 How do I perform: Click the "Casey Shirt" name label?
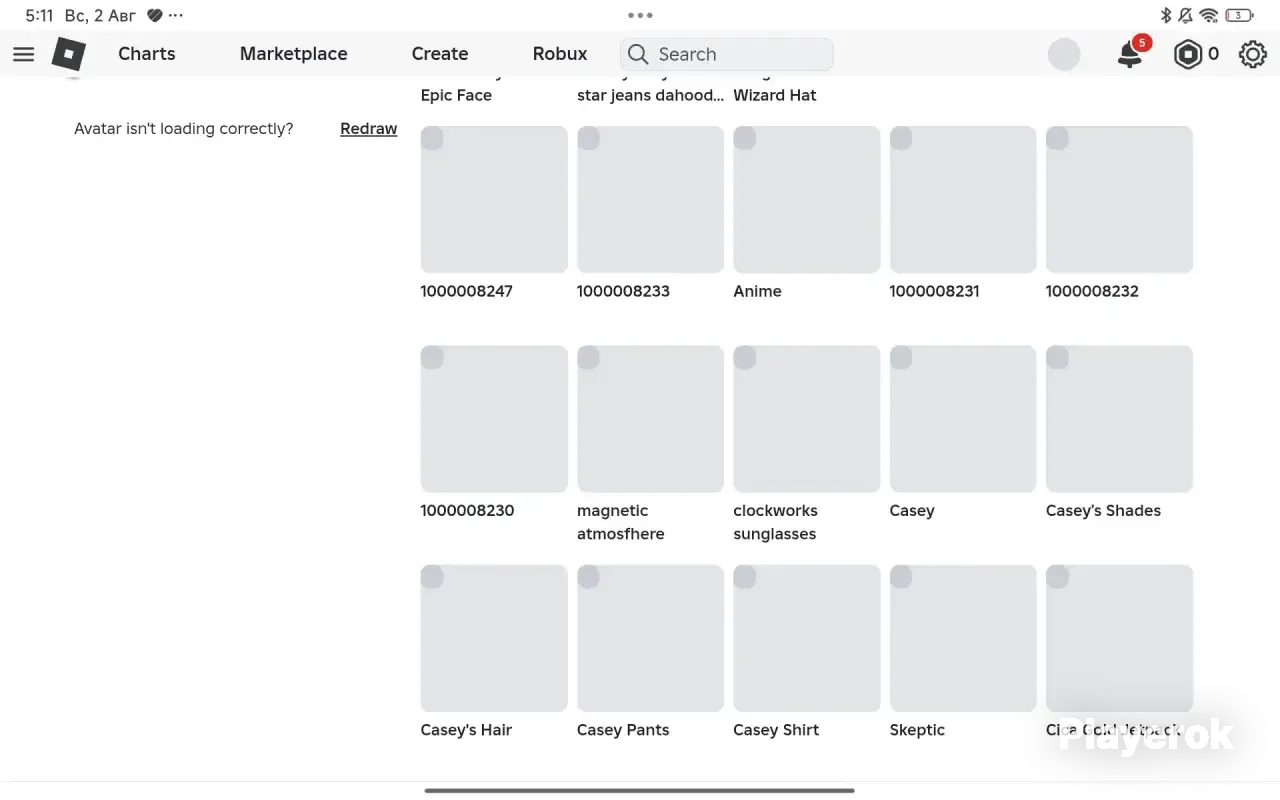(776, 730)
